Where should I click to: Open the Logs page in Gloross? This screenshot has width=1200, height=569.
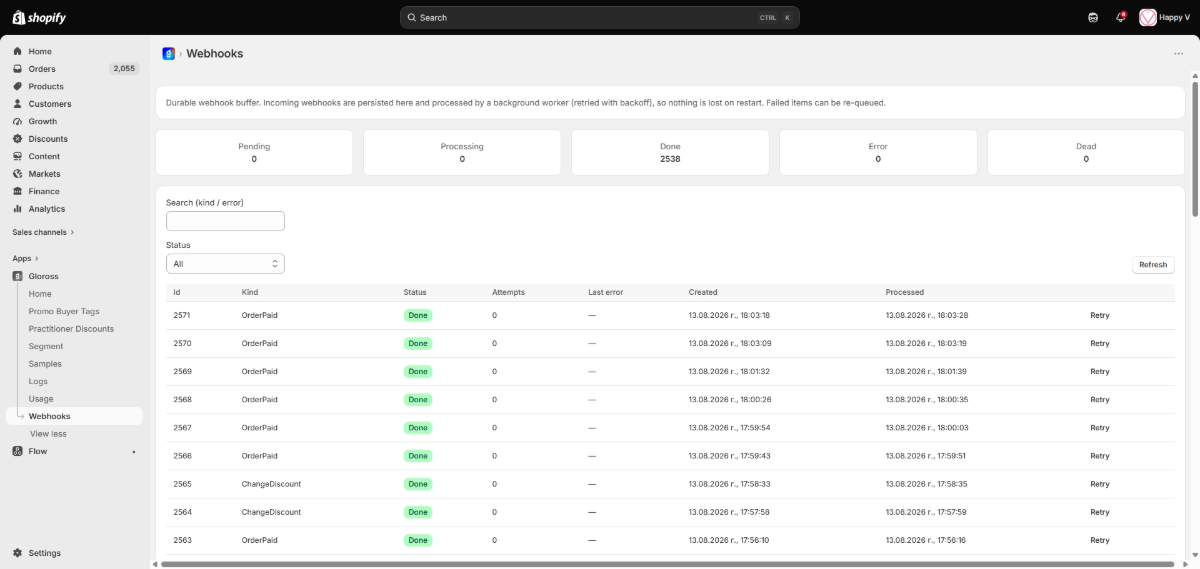click(x=38, y=381)
